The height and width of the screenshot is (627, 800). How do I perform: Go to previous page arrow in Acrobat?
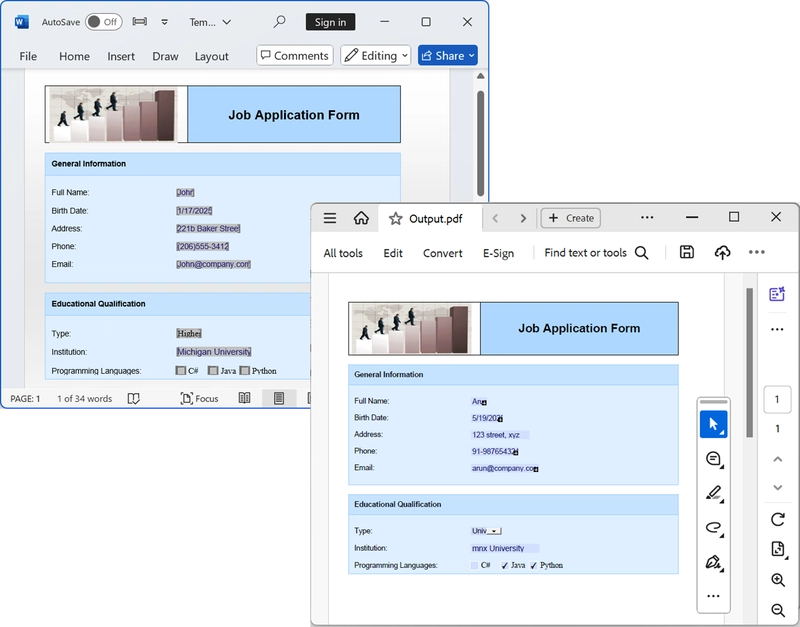[x=778, y=459]
